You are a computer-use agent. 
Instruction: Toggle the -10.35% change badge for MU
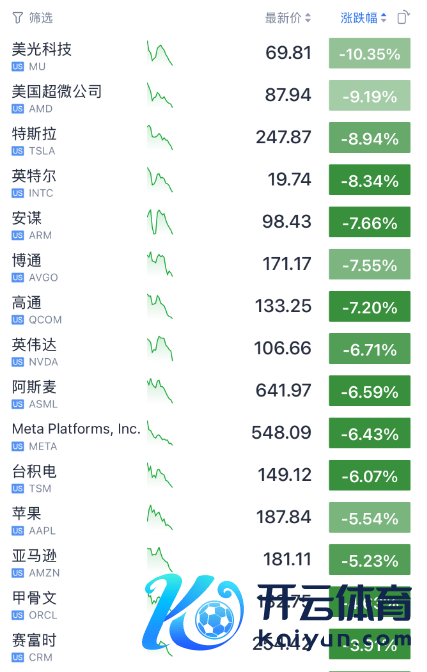[370, 53]
